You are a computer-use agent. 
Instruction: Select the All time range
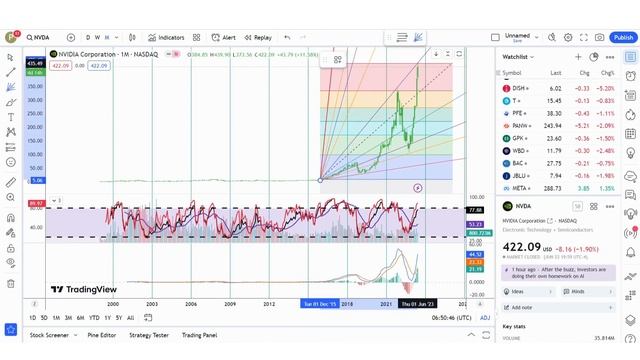[131, 318]
